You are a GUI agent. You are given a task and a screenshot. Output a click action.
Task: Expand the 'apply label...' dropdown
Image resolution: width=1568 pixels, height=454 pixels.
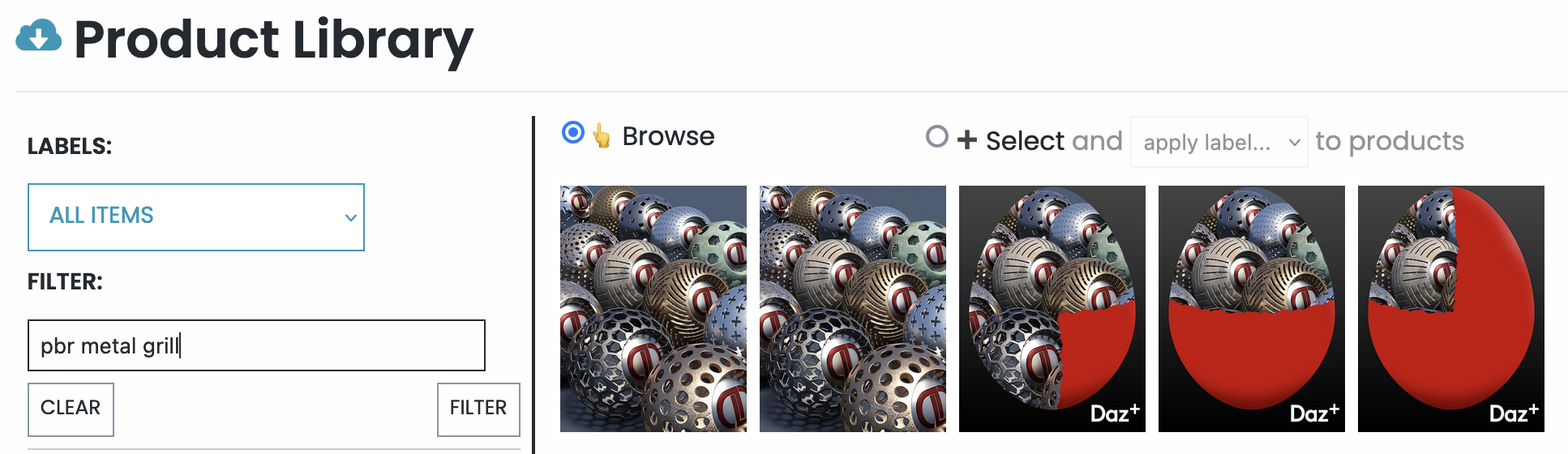tap(1219, 142)
